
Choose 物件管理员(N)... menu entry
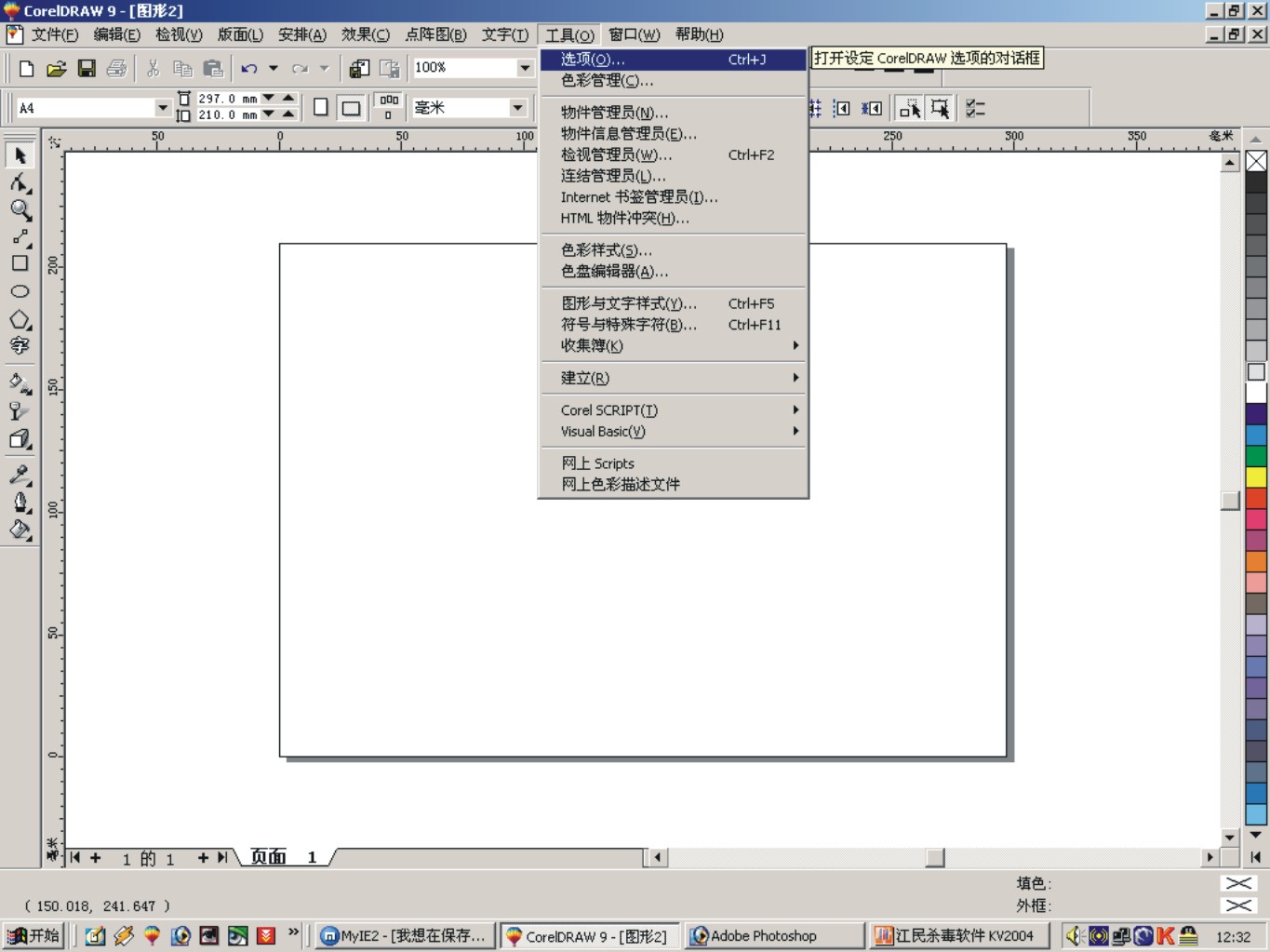673,113
